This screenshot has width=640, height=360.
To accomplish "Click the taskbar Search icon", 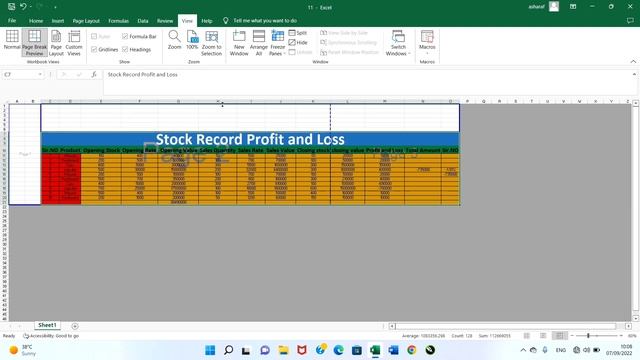I will point(229,350).
